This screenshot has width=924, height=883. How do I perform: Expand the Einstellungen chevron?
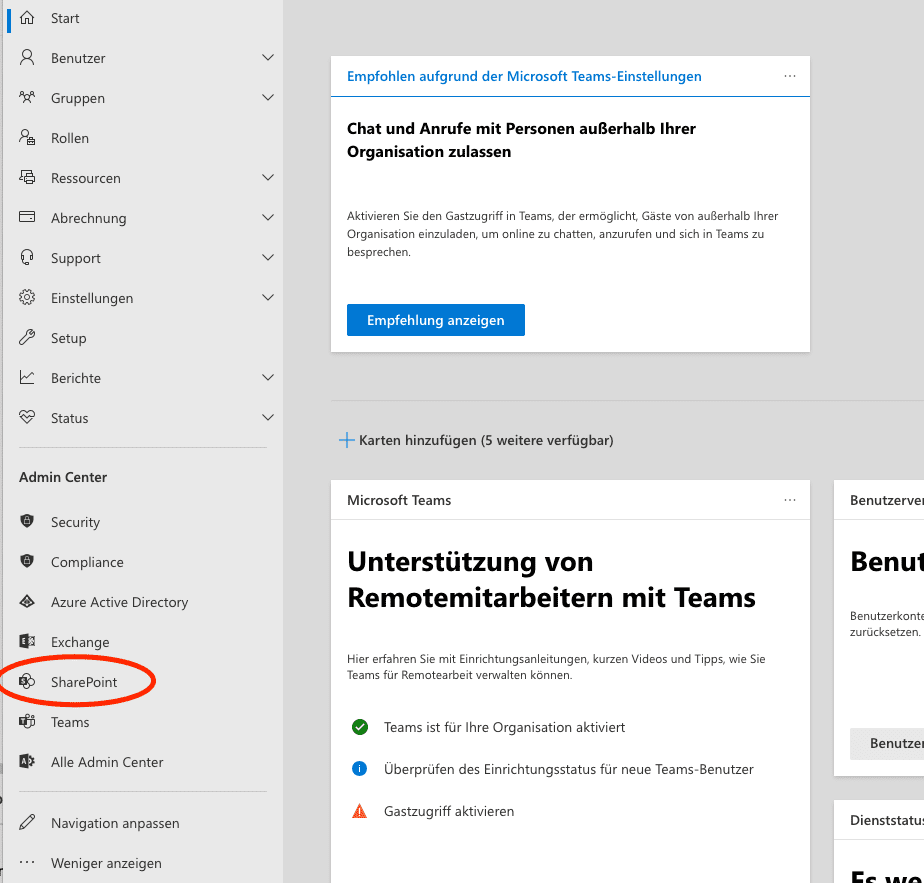point(268,298)
